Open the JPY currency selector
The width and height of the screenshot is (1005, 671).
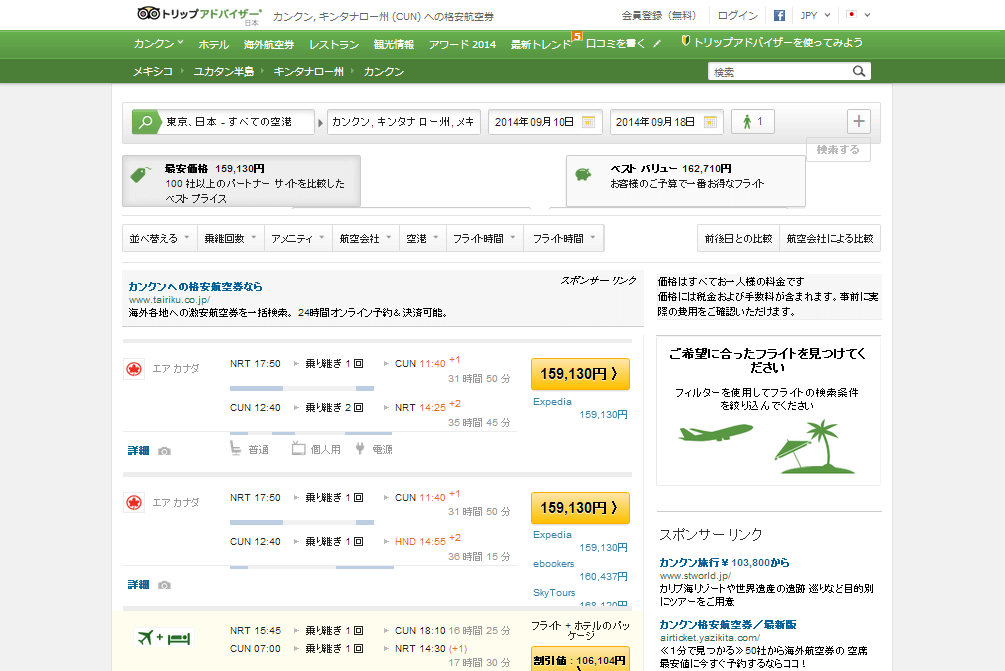(815, 16)
